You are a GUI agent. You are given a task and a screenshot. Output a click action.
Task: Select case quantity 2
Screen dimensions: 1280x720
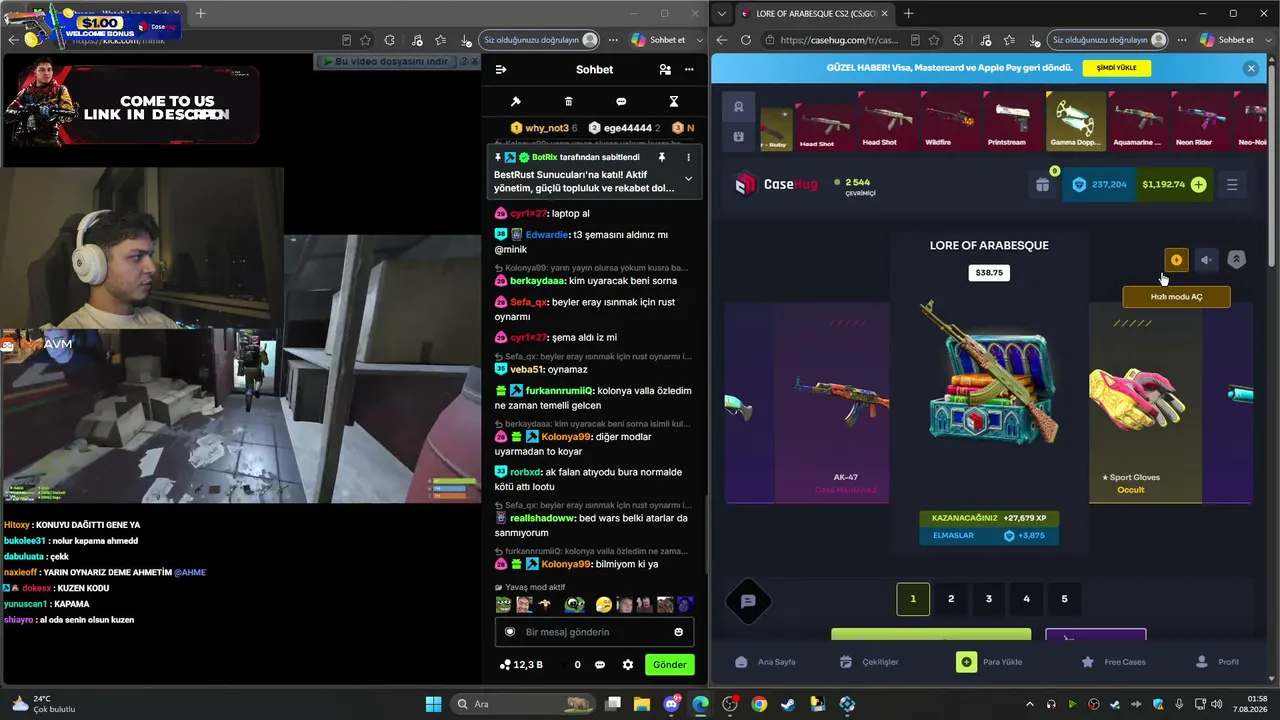tap(951, 599)
